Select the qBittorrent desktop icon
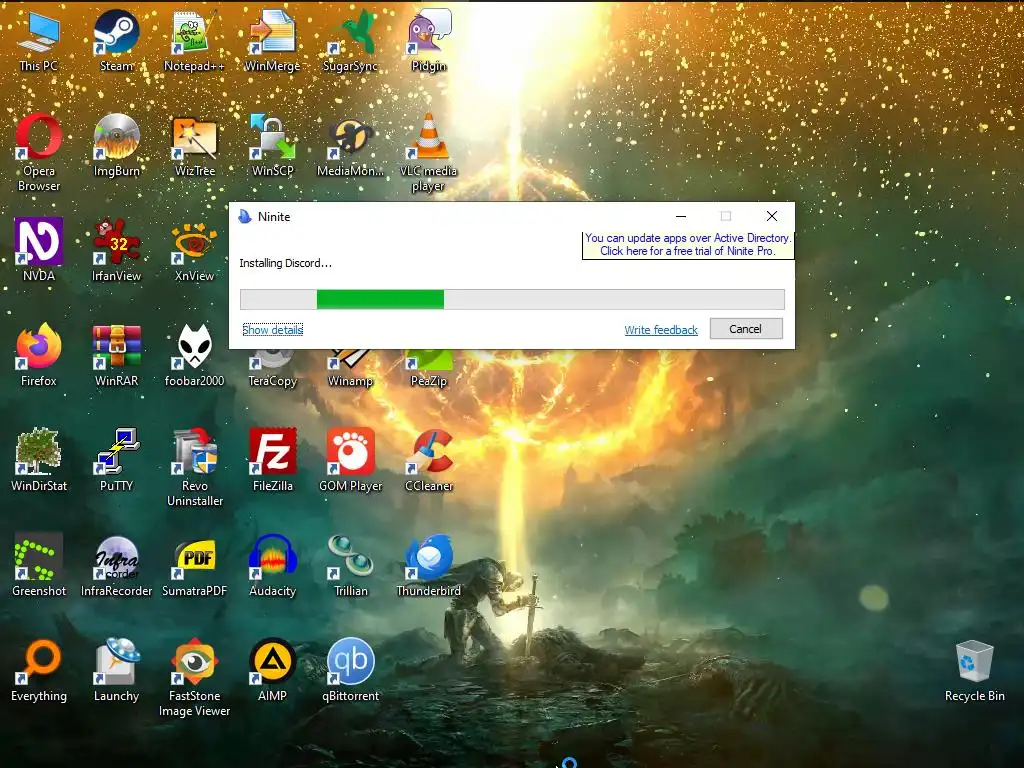The height and width of the screenshot is (768, 1024). pyautogui.click(x=350, y=670)
